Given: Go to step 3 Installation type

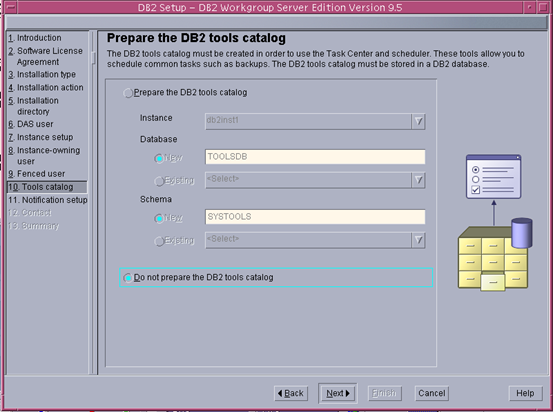Looking at the screenshot, I should [x=42, y=74].
